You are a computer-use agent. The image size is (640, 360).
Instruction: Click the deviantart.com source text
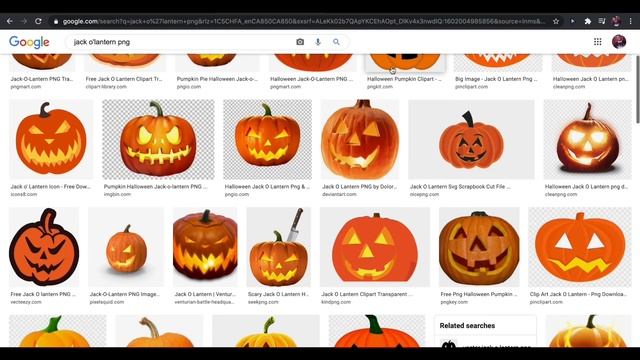pyautogui.click(x=339, y=194)
